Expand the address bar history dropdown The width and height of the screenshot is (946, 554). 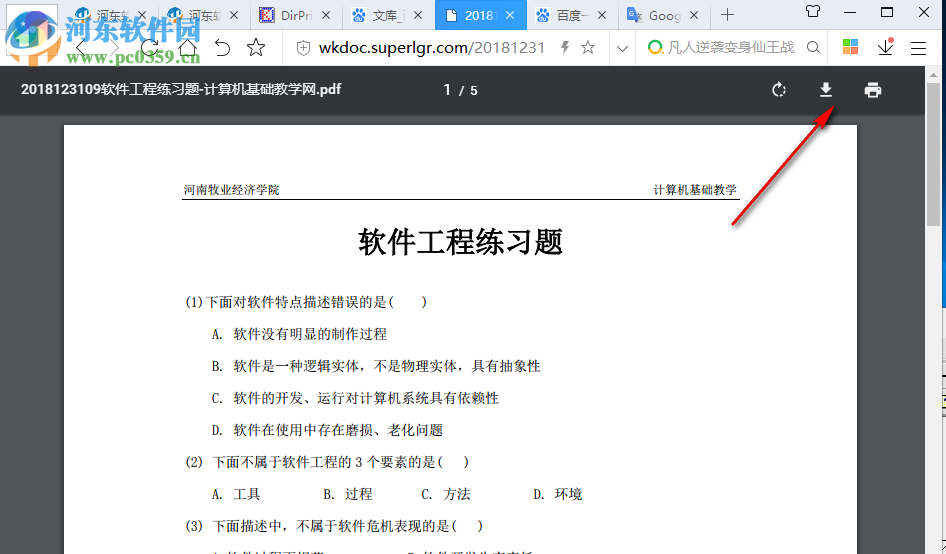click(x=622, y=48)
